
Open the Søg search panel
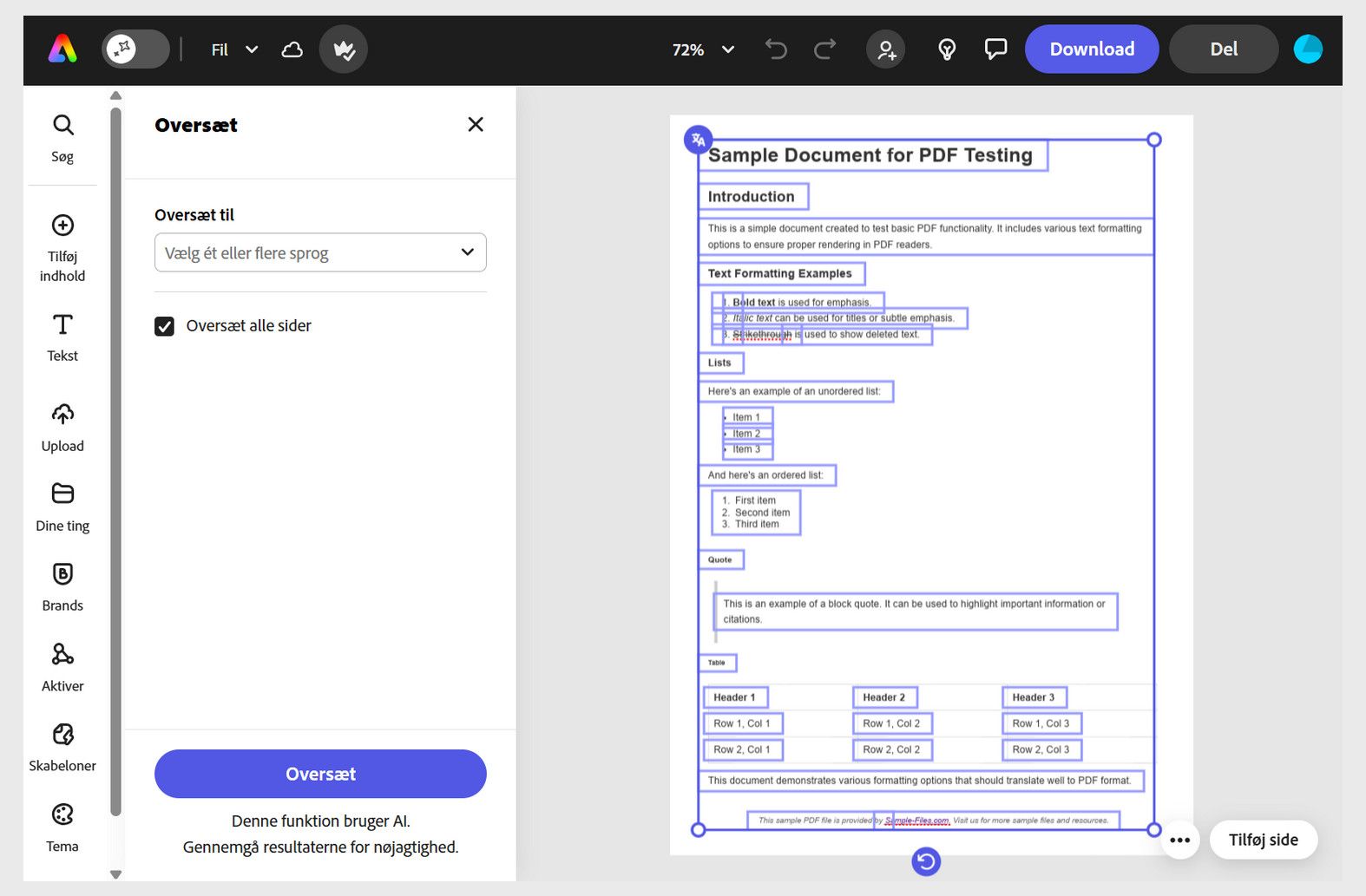(62, 138)
